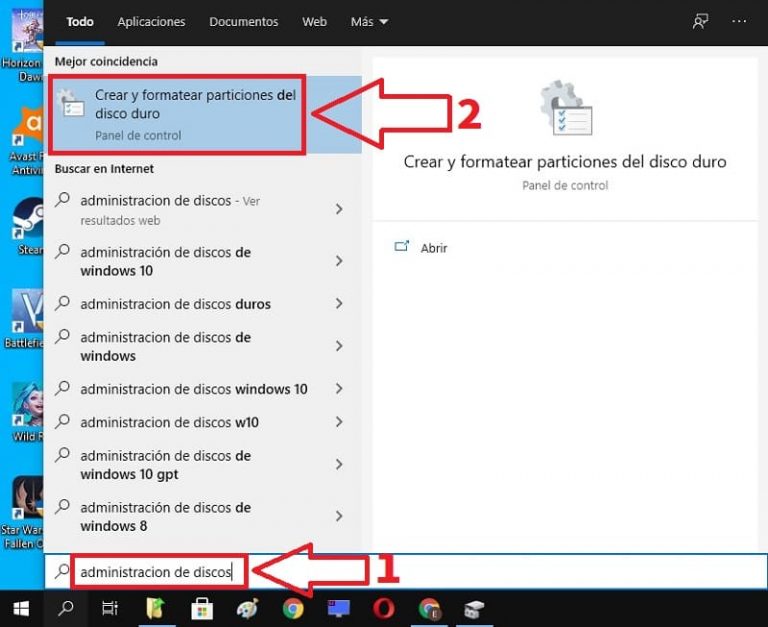
Task: Open Horizon Zero Dawn desktop shortcut
Action: pyautogui.click(x=24, y=44)
